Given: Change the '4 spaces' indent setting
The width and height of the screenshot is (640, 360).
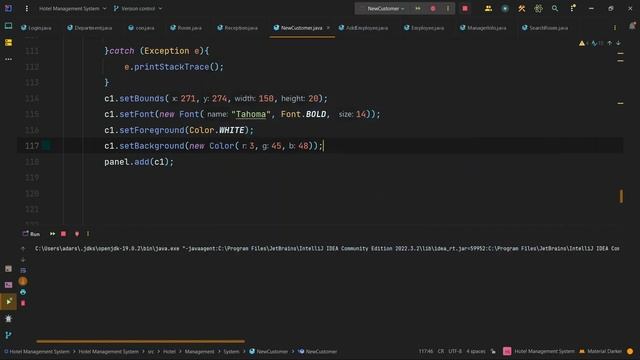Looking at the screenshot, I should [476, 351].
